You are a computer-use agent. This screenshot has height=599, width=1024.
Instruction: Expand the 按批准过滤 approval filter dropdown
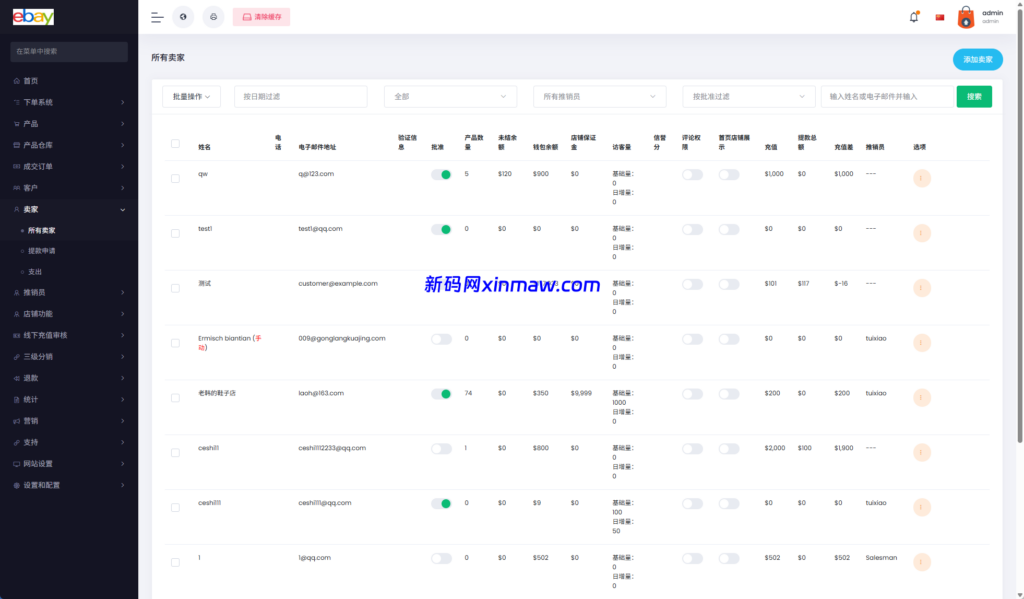[749, 96]
